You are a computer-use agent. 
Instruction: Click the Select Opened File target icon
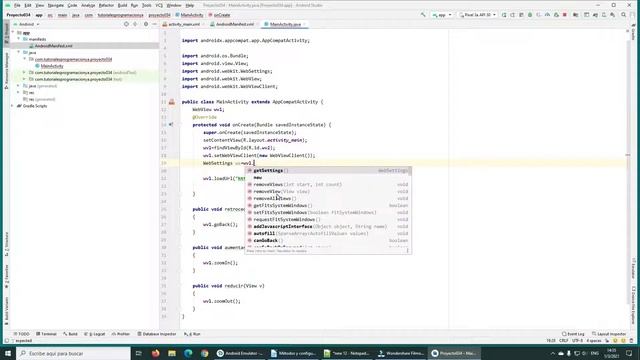(x=126, y=24)
